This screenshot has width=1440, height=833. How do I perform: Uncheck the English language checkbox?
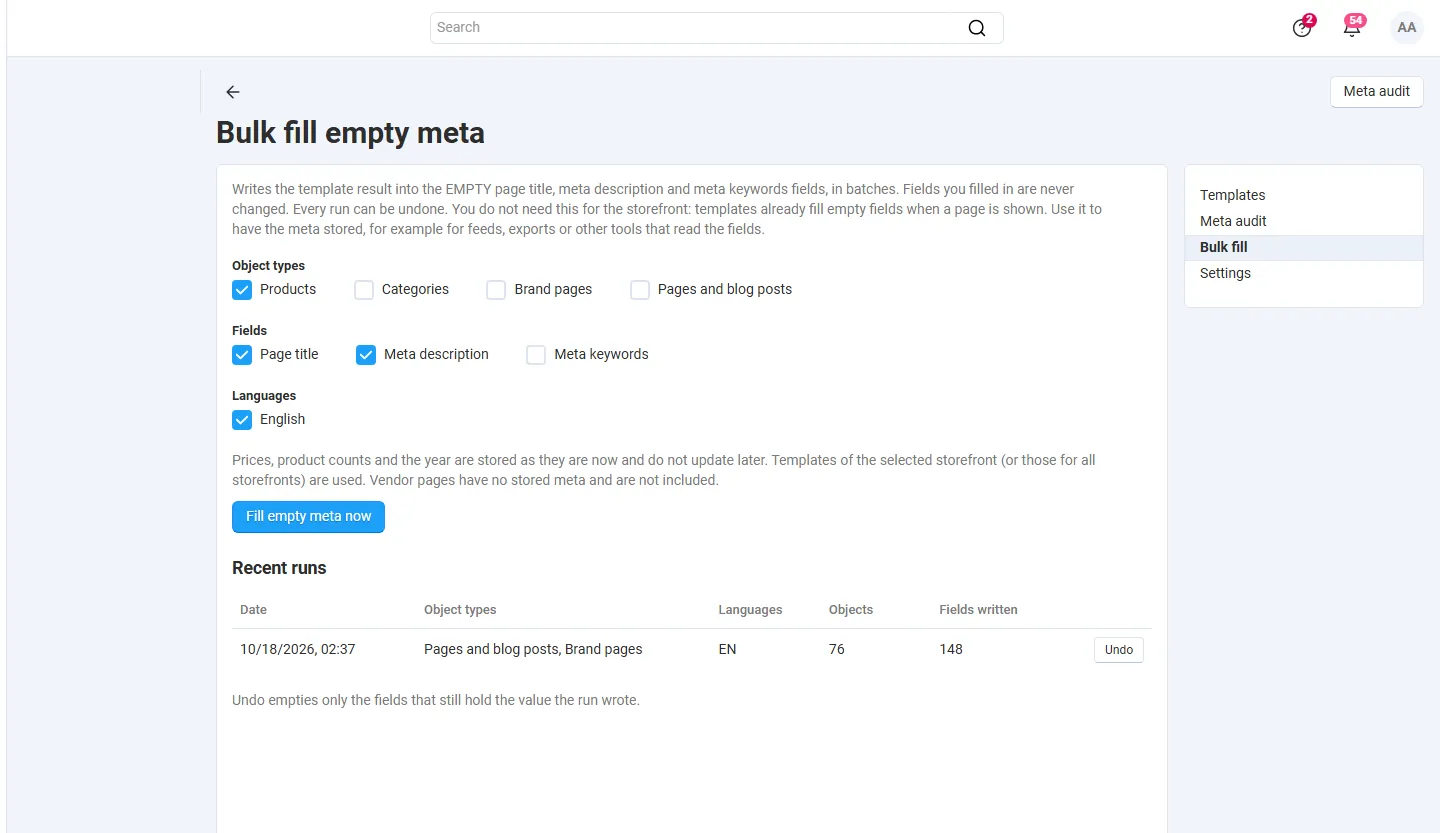pyautogui.click(x=242, y=420)
